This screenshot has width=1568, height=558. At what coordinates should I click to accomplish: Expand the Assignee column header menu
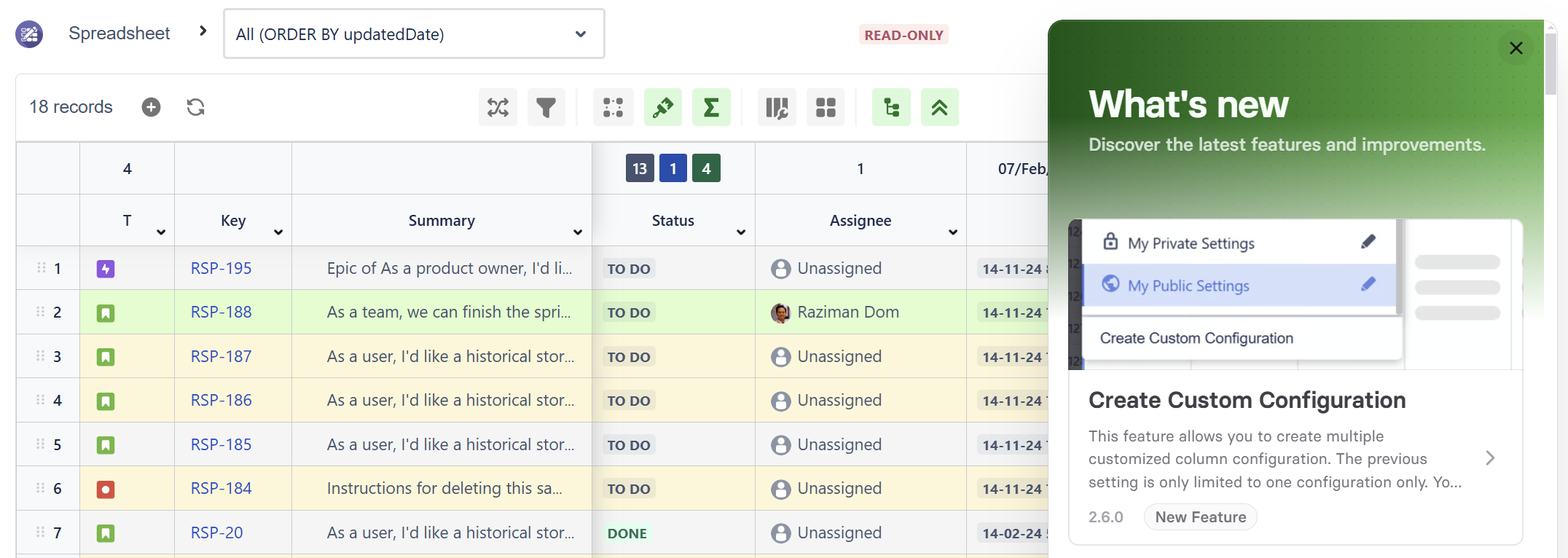952,232
